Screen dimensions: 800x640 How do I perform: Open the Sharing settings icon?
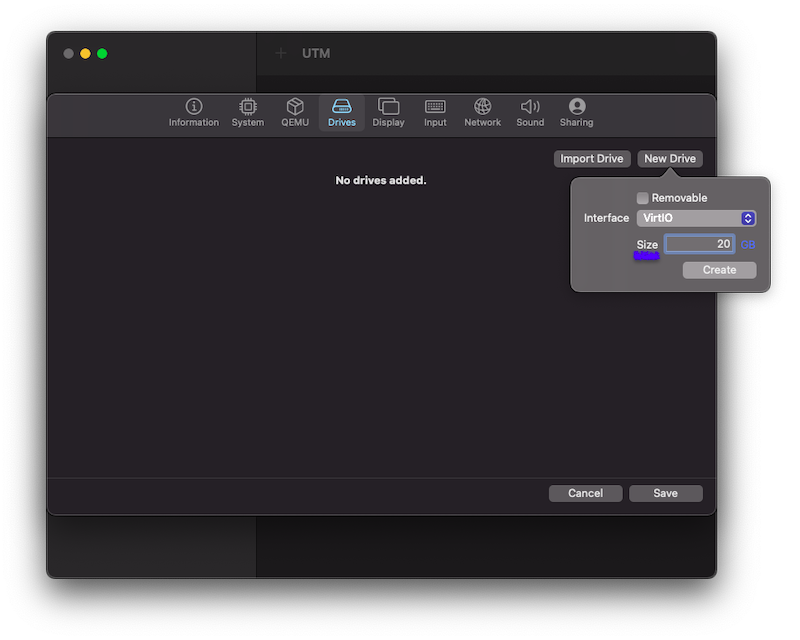tap(576, 112)
